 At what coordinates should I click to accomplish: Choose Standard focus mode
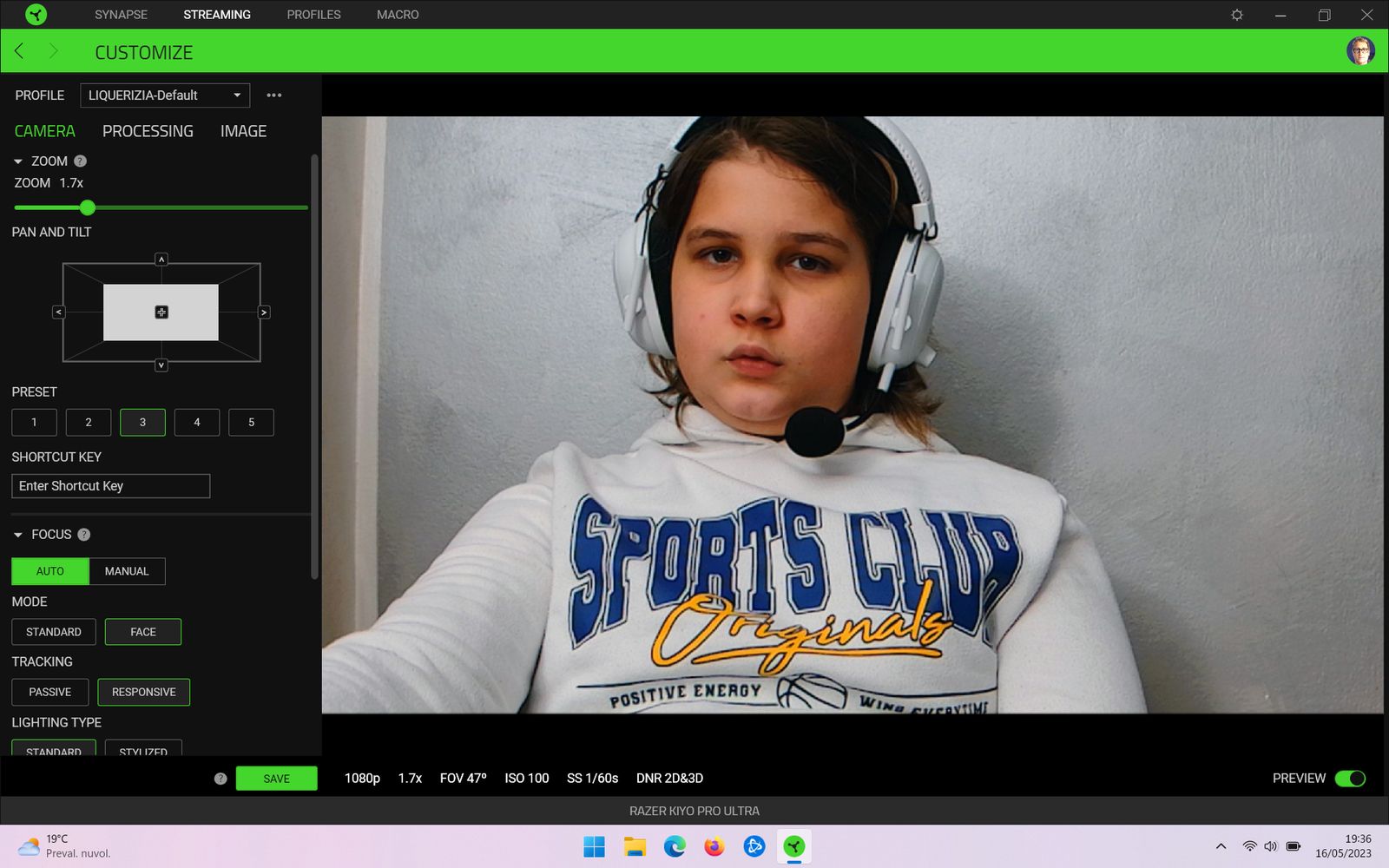[54, 632]
